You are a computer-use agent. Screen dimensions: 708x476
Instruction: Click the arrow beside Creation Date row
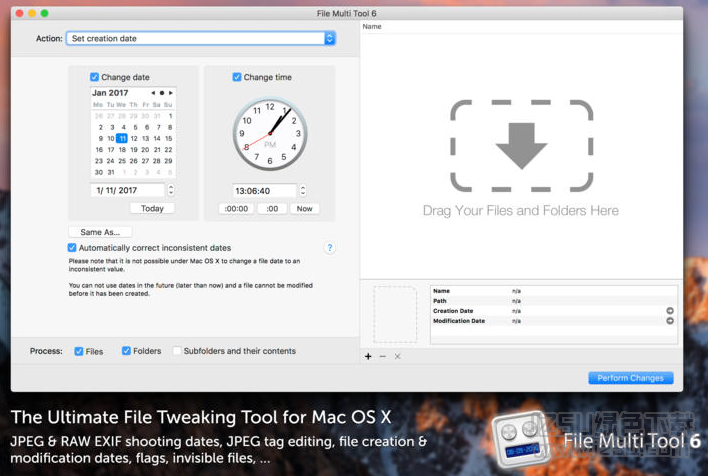tap(669, 311)
